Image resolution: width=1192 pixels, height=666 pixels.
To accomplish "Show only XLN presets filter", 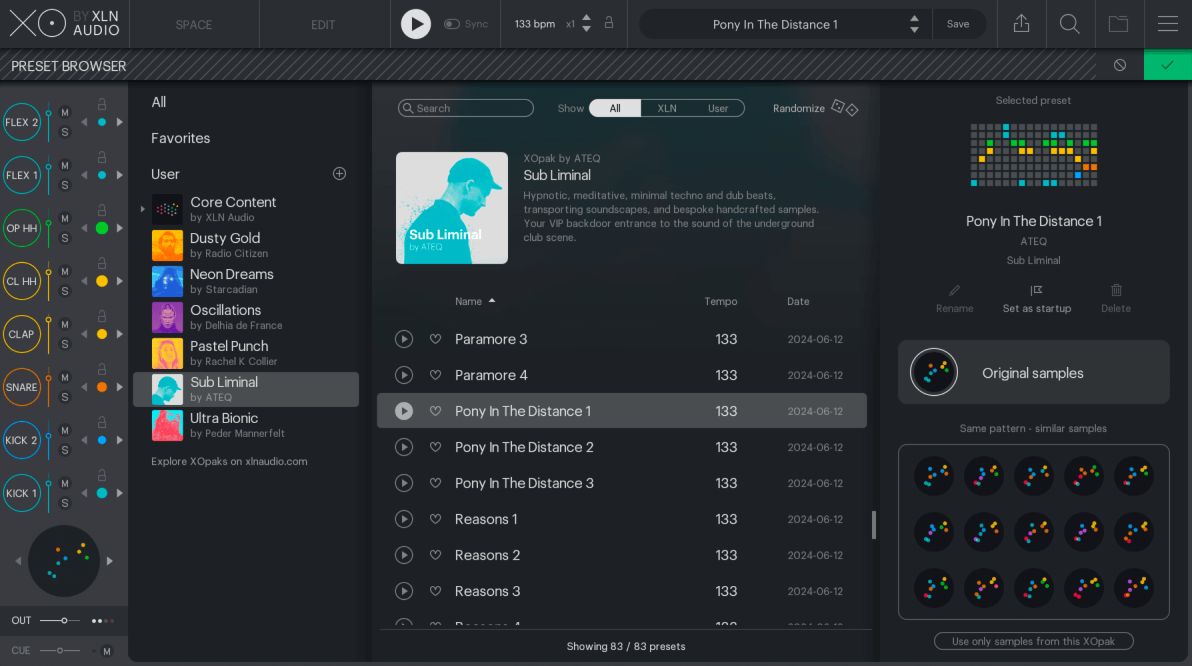I will [666, 108].
